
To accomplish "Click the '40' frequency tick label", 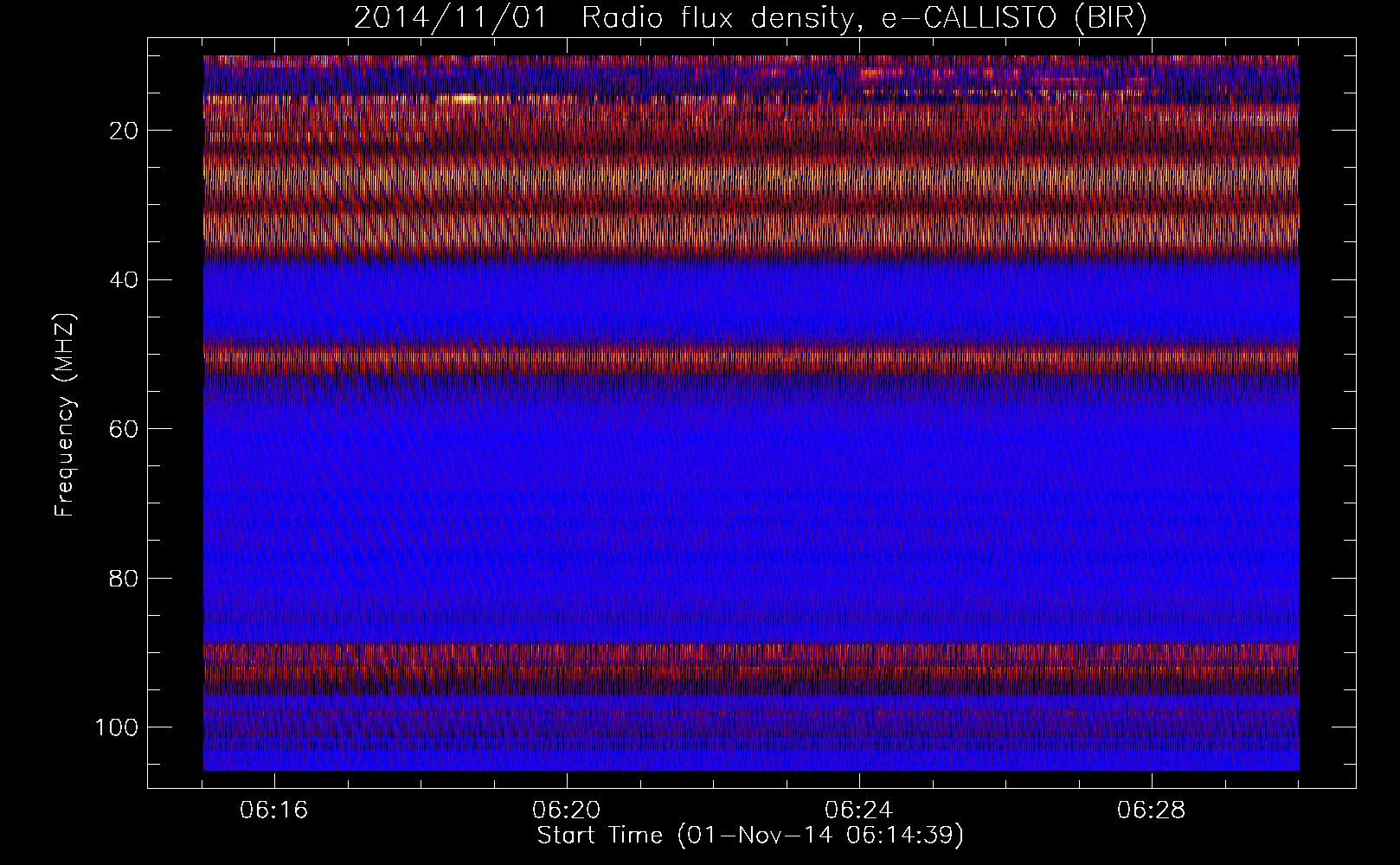I will [125, 280].
